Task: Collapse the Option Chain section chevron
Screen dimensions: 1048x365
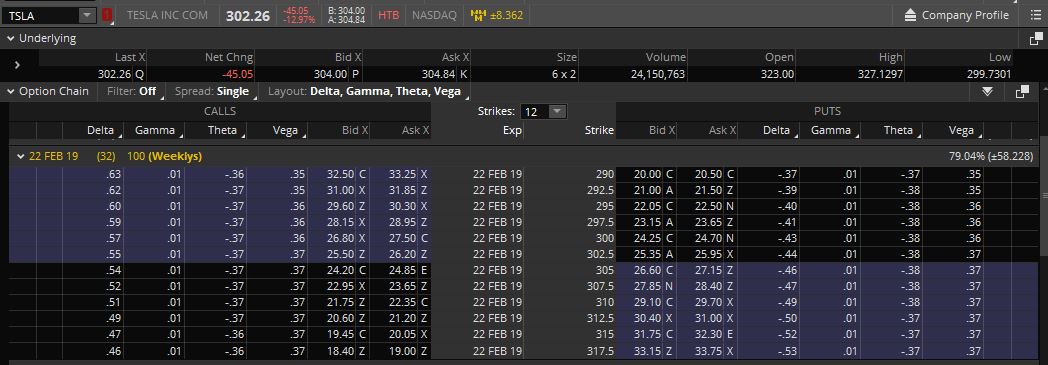Action: tap(11, 92)
